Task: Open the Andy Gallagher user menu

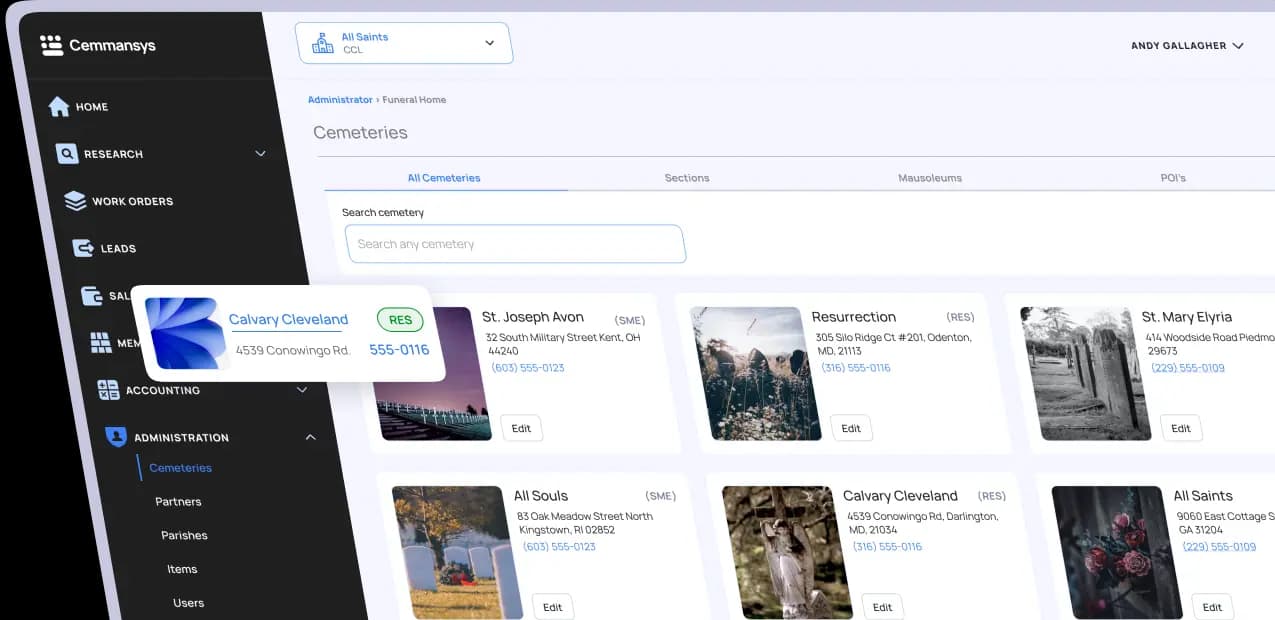Action: click(1187, 46)
